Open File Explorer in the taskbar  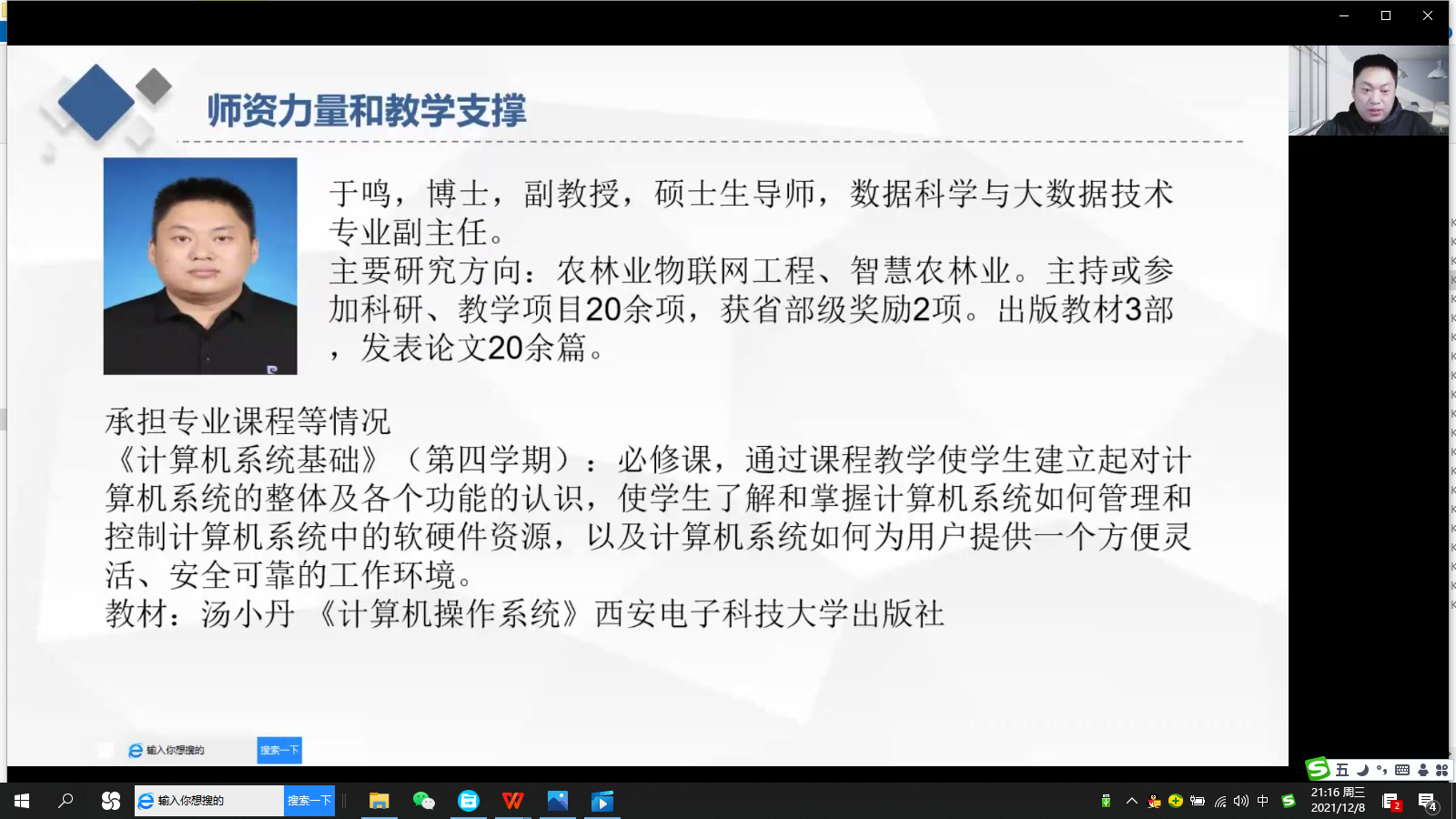pos(379,801)
